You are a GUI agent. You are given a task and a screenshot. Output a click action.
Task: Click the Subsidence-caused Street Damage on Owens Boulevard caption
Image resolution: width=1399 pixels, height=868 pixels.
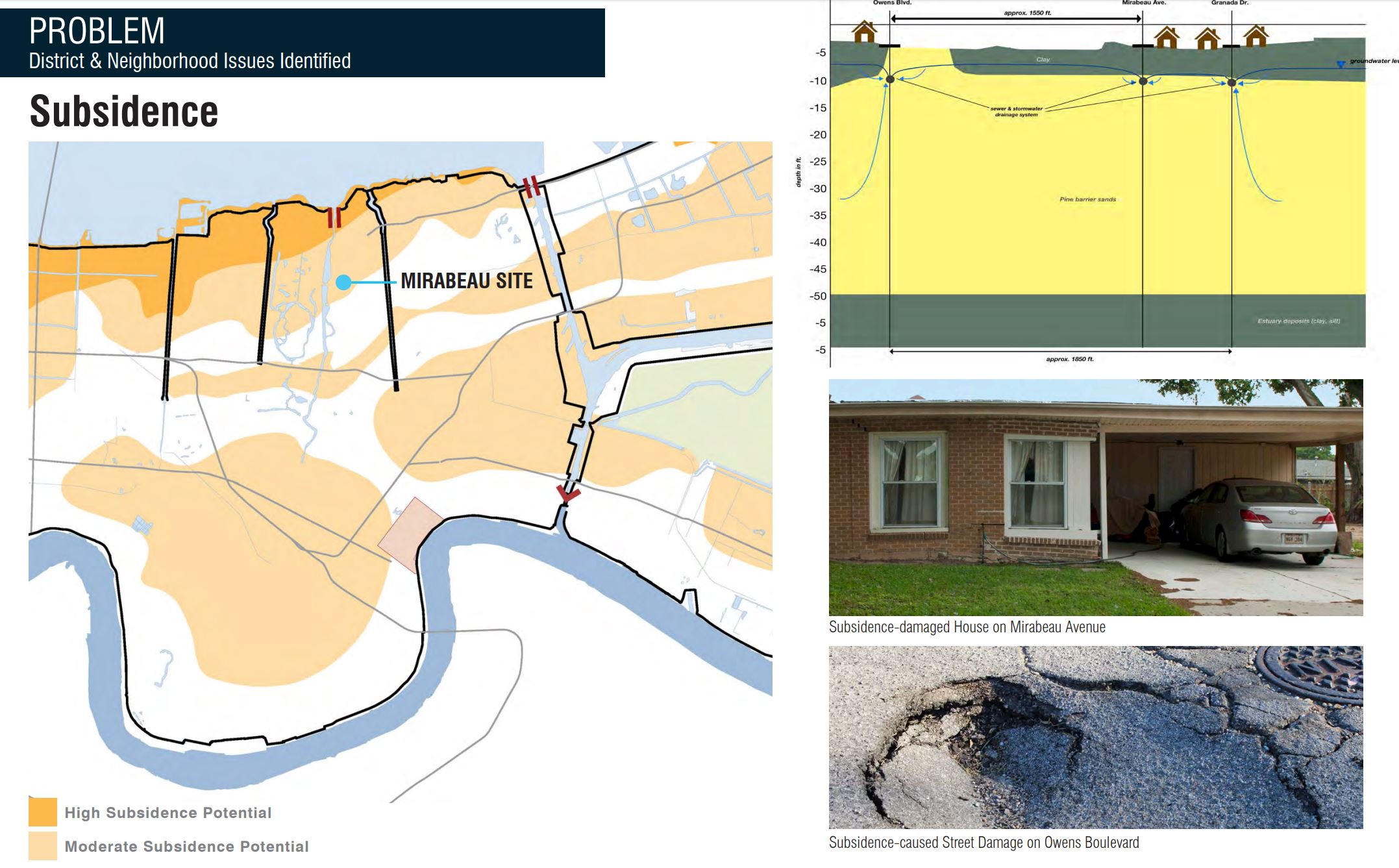coord(984,841)
